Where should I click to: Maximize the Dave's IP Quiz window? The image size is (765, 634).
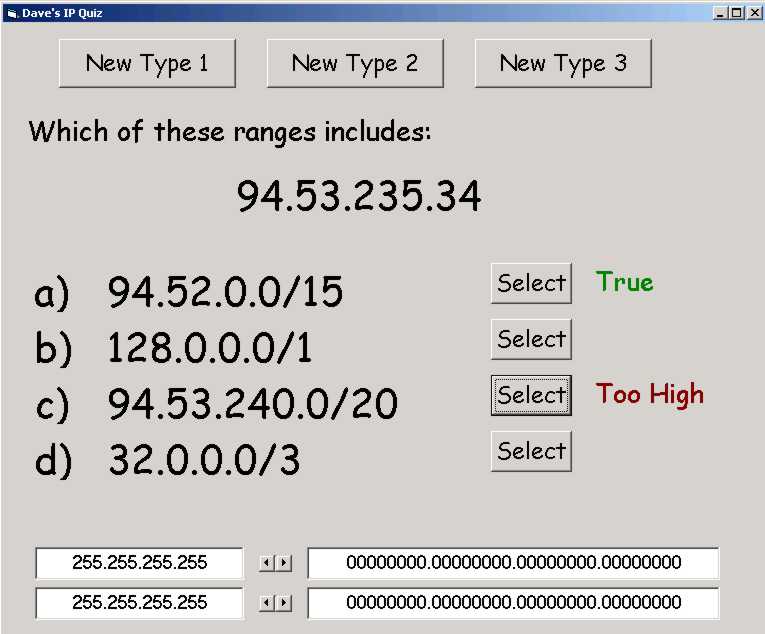(737, 13)
